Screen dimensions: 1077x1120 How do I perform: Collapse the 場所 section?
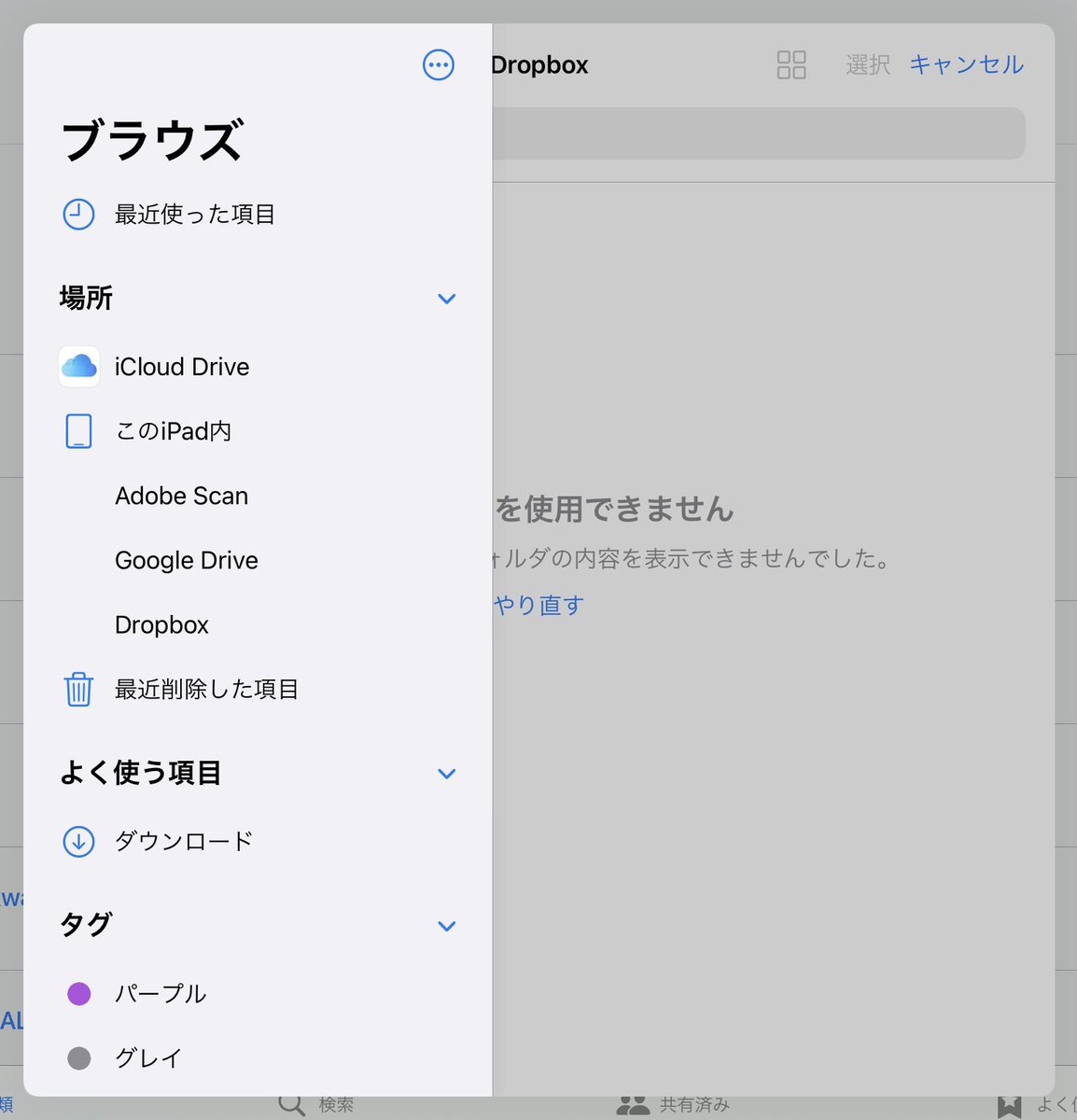coord(447,299)
